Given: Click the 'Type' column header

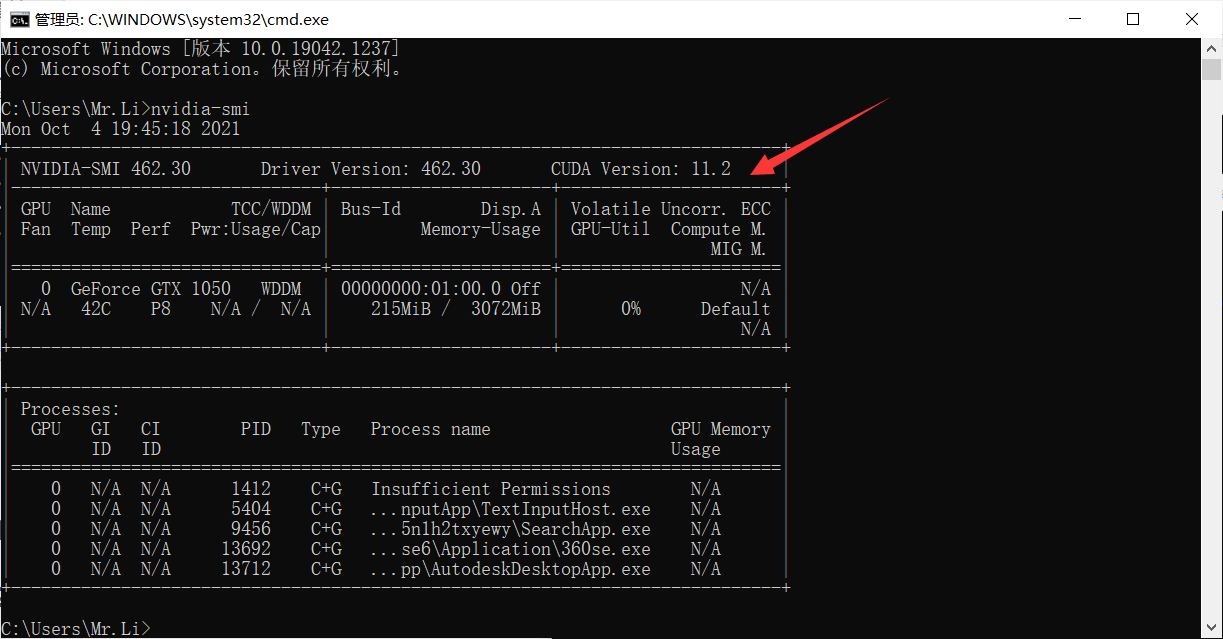Looking at the screenshot, I should click(321, 429).
